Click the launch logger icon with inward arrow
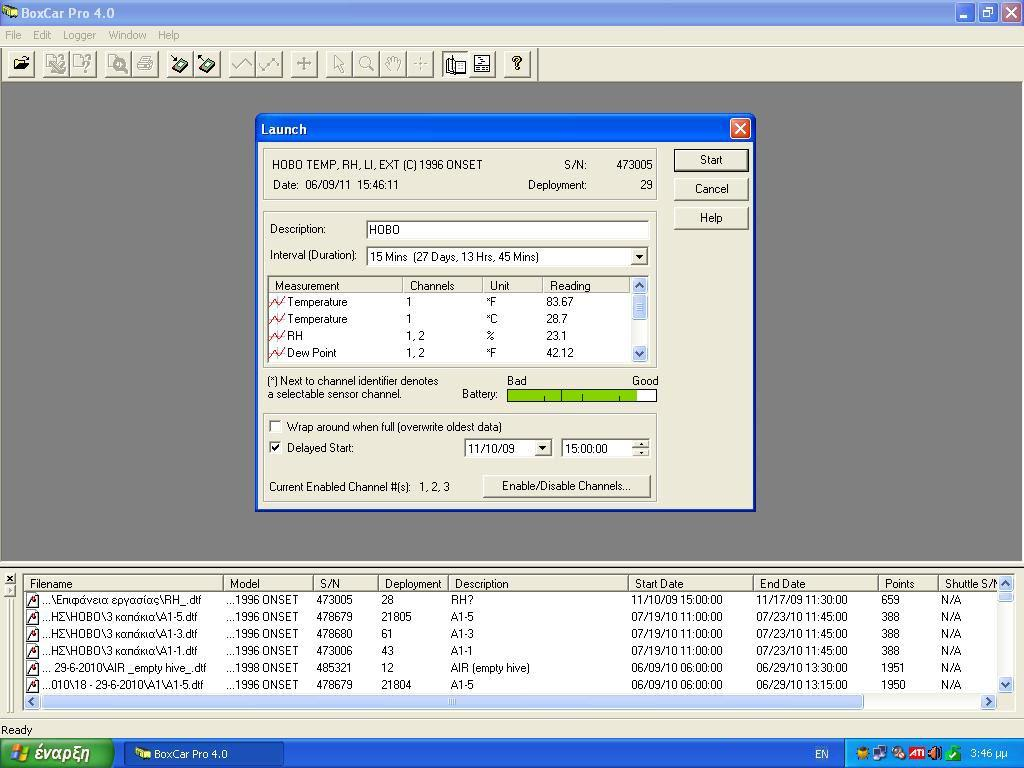 pyautogui.click(x=179, y=64)
